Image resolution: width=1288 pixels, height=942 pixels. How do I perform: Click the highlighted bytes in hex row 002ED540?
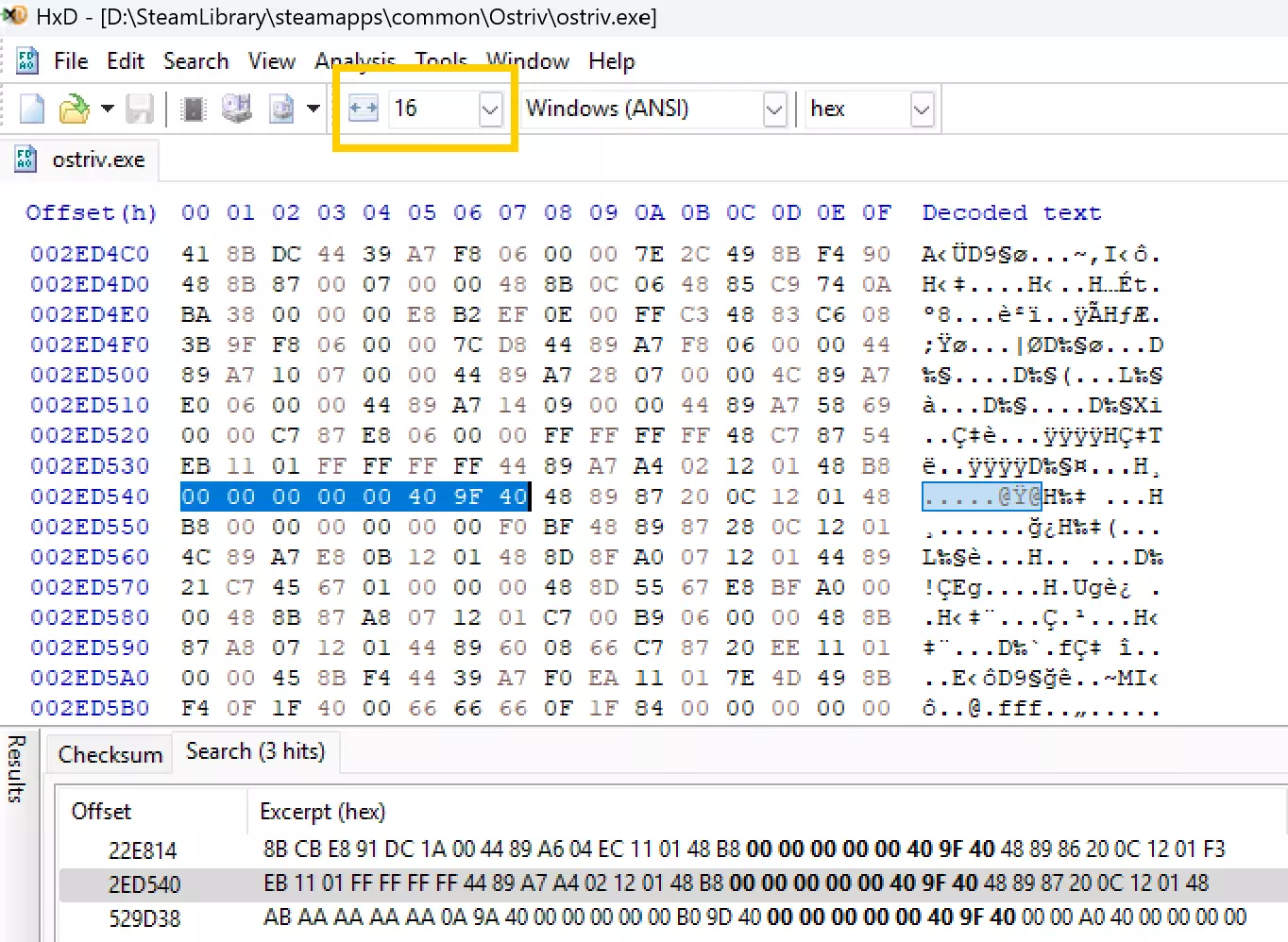click(354, 496)
